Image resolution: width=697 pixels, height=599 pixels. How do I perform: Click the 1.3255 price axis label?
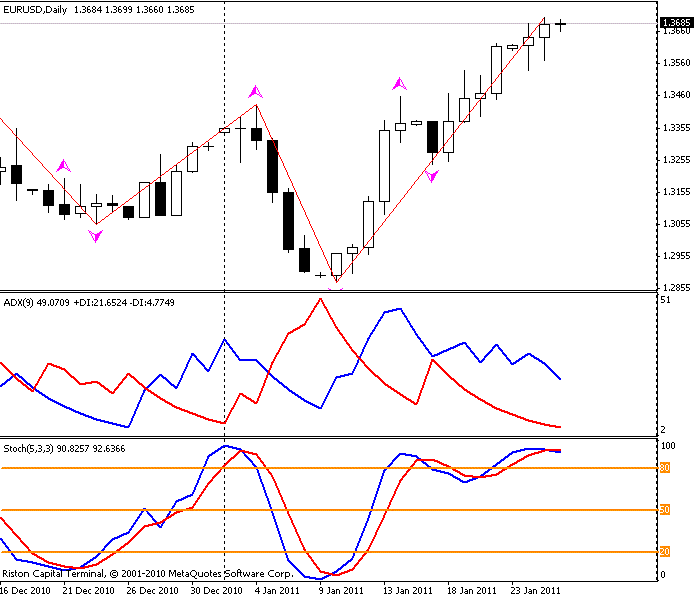click(x=677, y=160)
